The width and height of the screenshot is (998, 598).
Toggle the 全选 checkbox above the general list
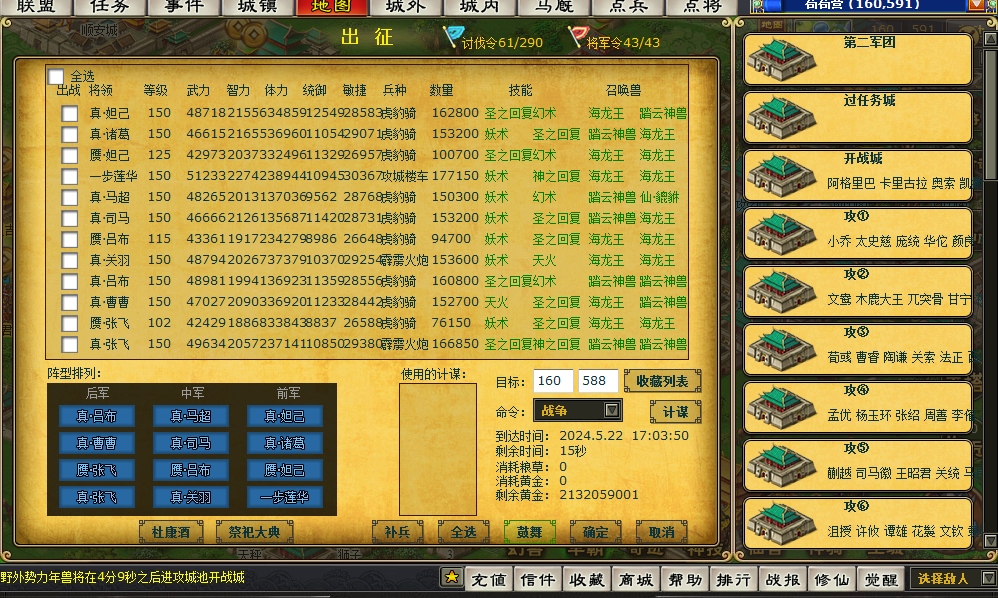pyautogui.click(x=56, y=76)
